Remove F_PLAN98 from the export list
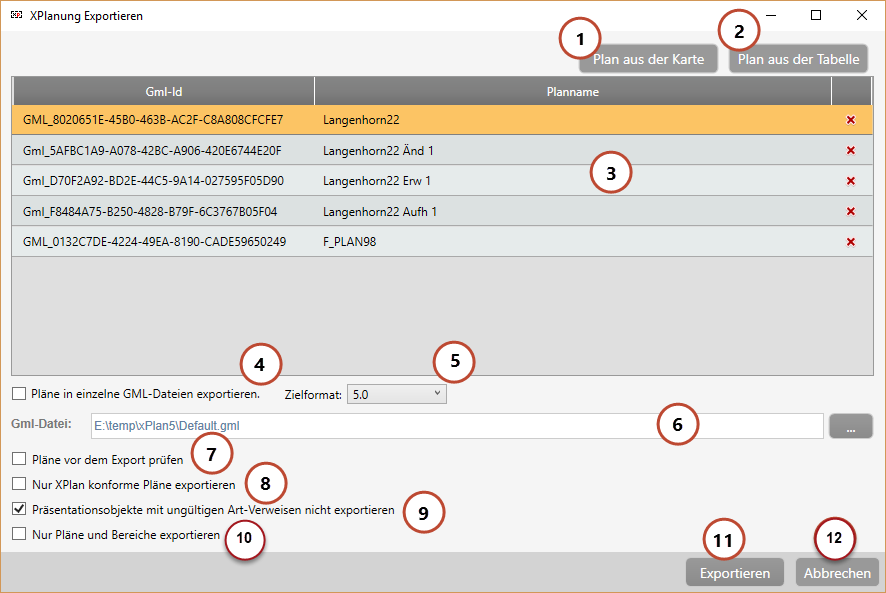This screenshot has height=593, width=886. (x=850, y=241)
